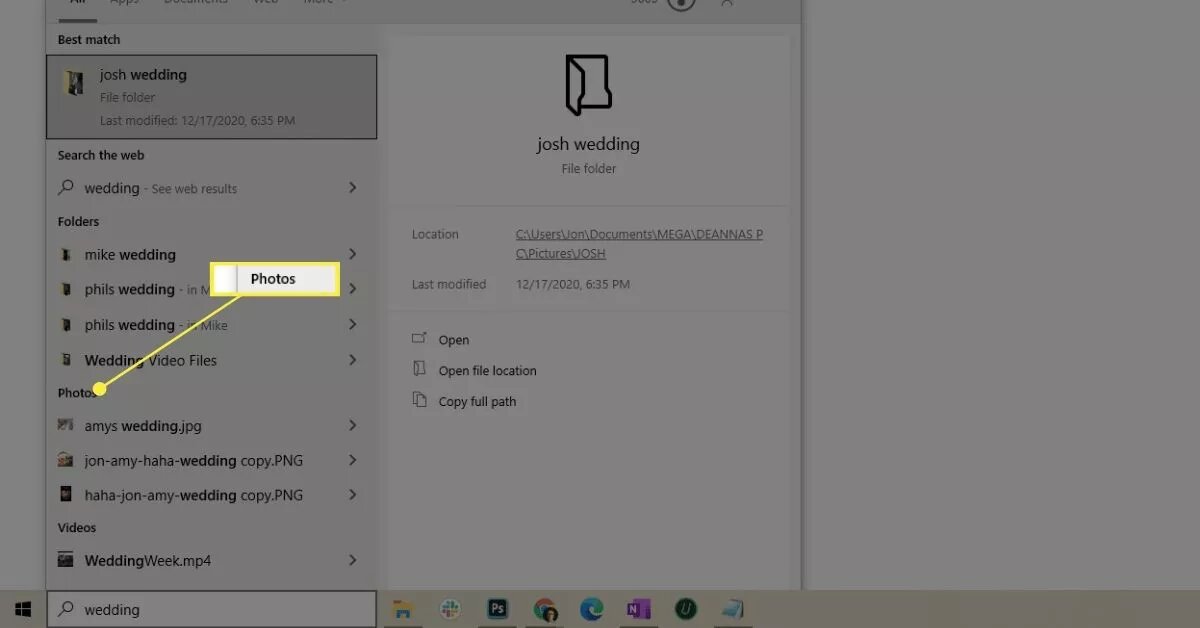Click the Last modified 12/17/2020, 6:35 PM value

tap(573, 285)
